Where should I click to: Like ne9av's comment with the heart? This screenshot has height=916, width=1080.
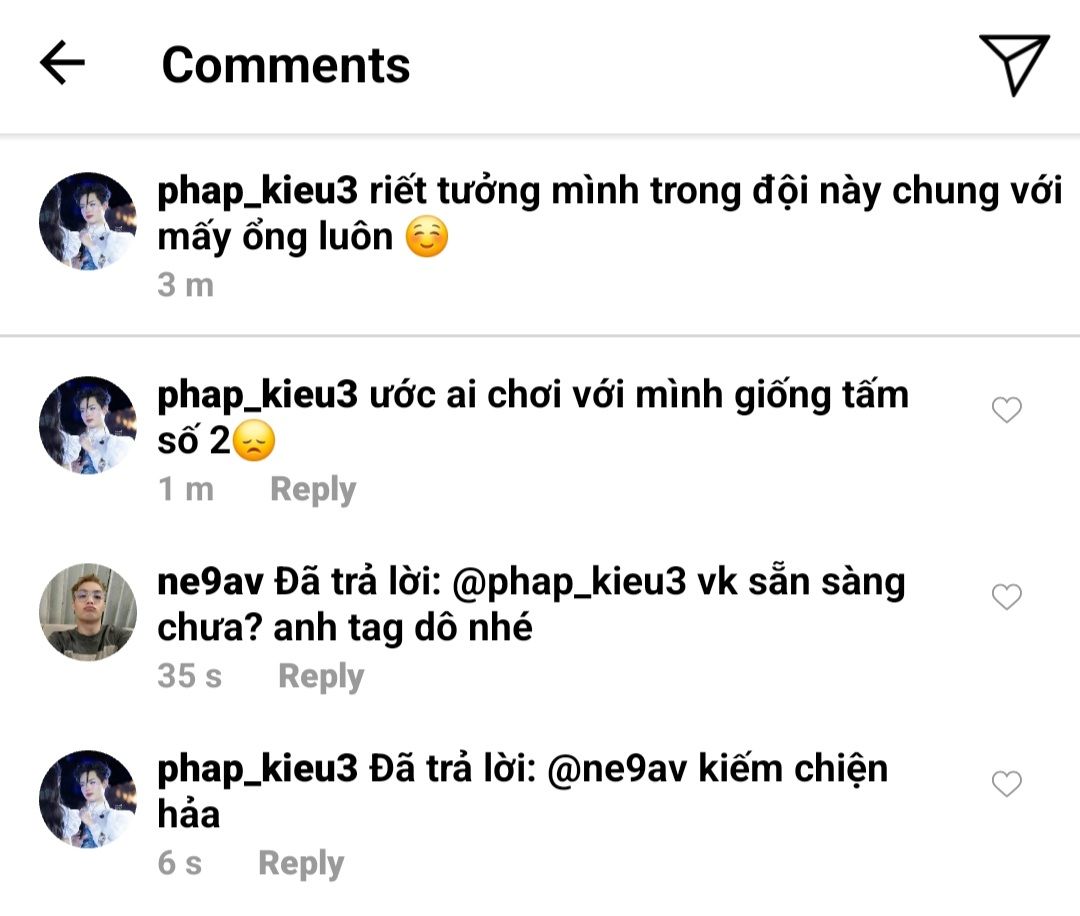click(1006, 597)
